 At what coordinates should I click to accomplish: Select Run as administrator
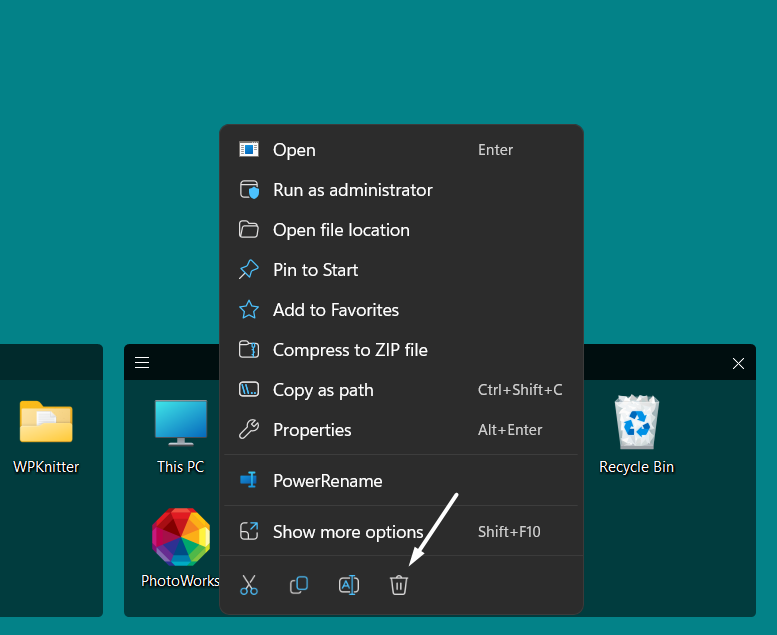(352, 190)
